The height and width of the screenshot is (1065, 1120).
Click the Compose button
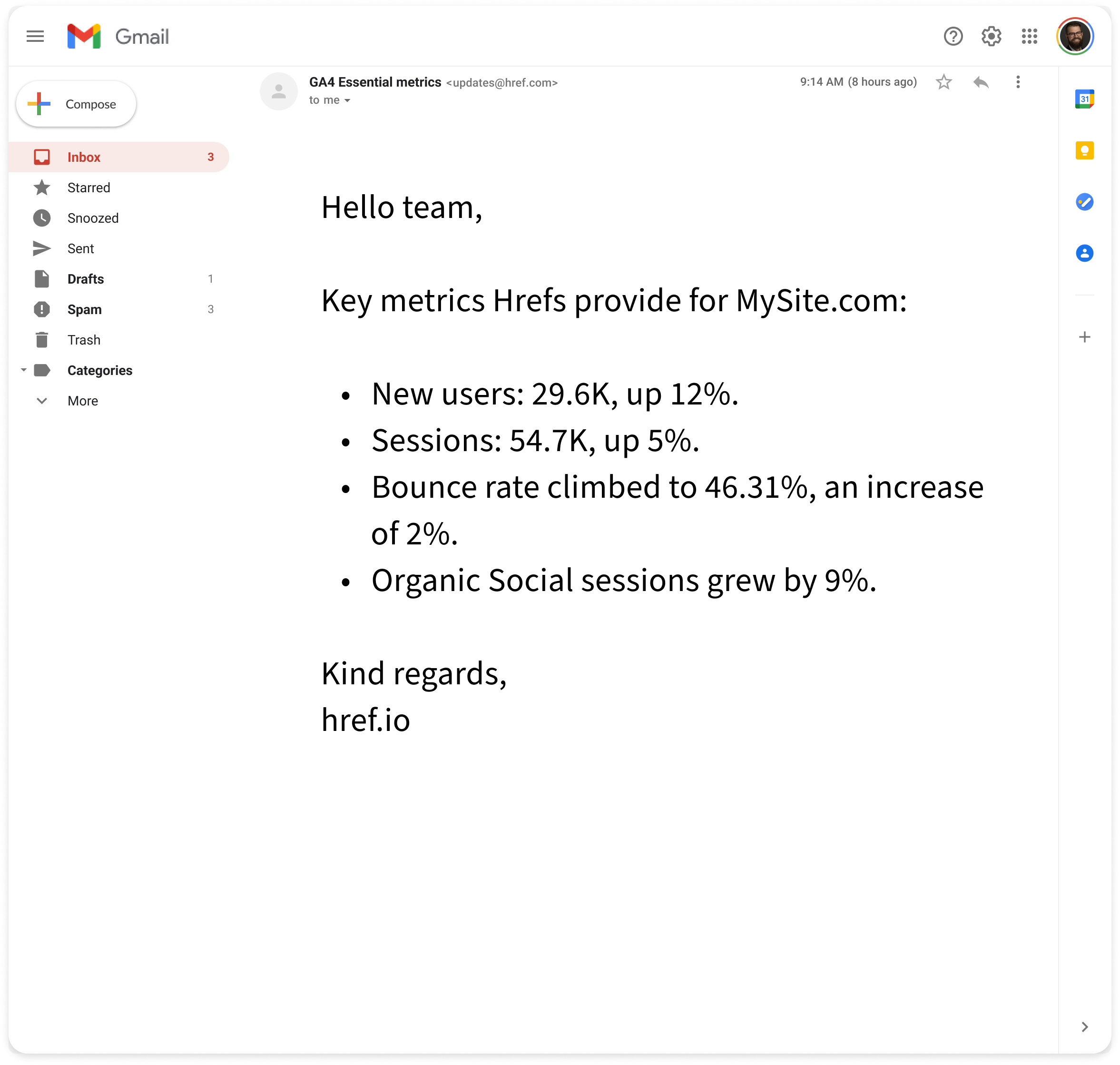click(76, 104)
